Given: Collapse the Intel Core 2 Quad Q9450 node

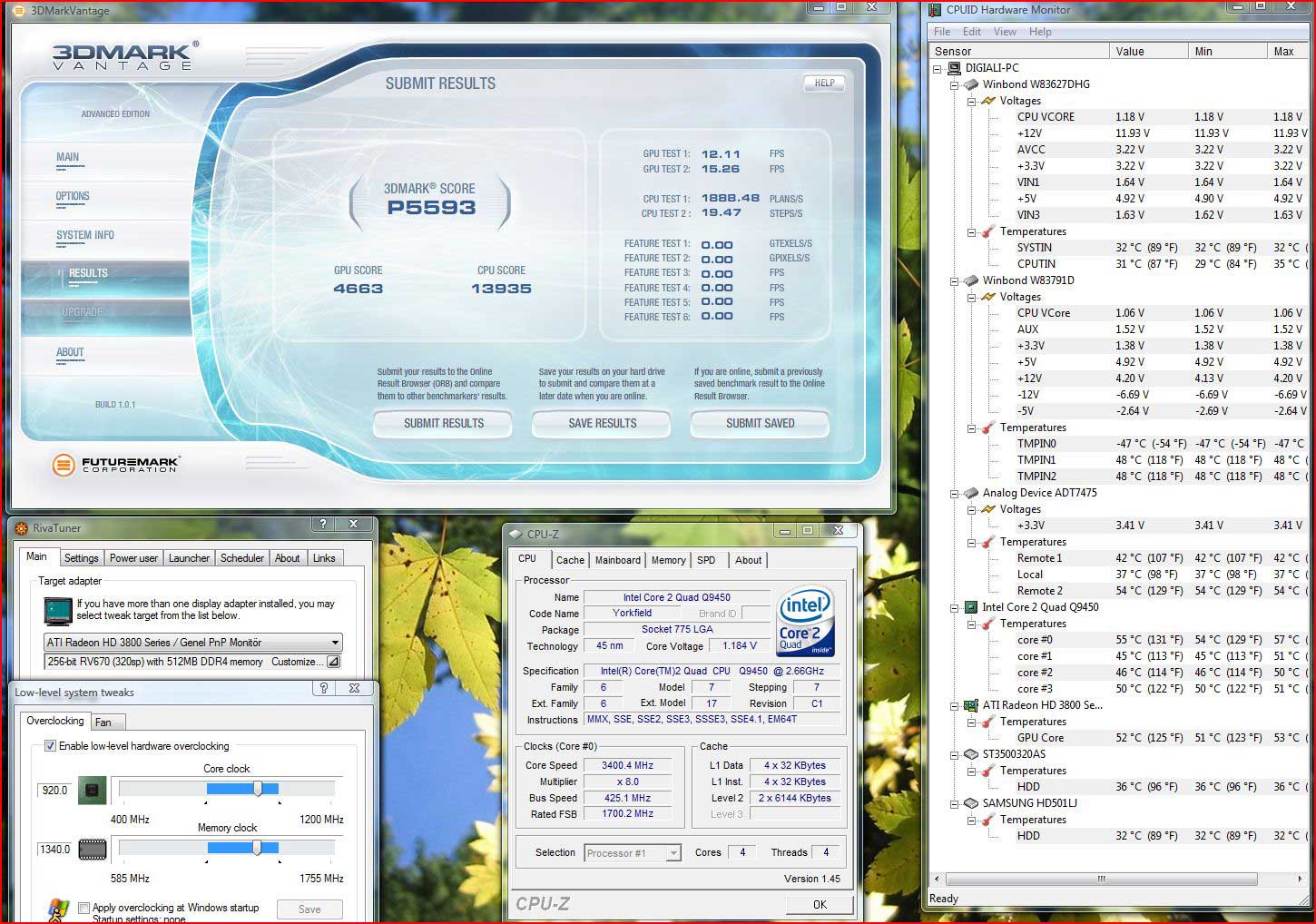Looking at the screenshot, I should (x=955, y=607).
